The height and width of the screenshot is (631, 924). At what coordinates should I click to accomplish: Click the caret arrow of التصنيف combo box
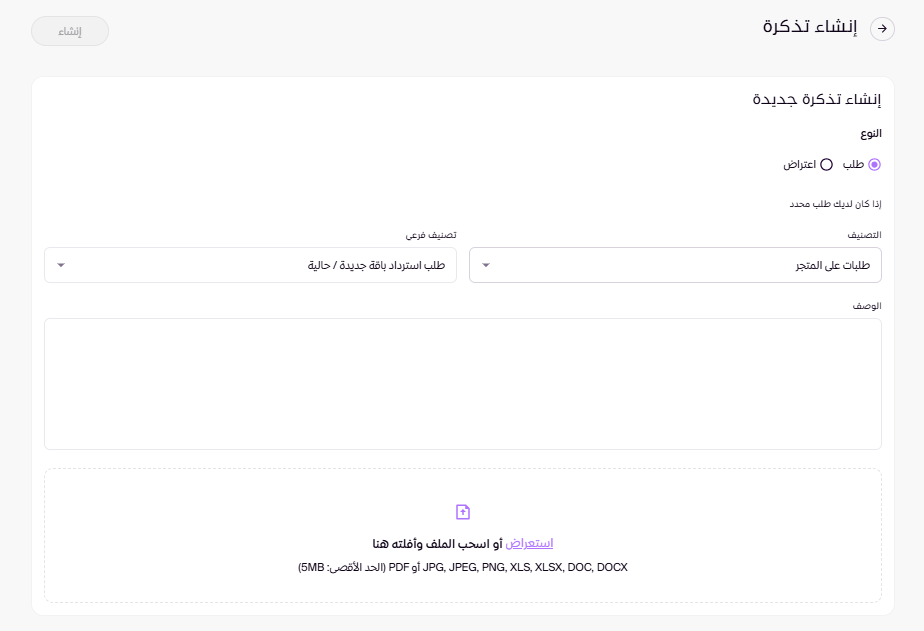click(486, 265)
